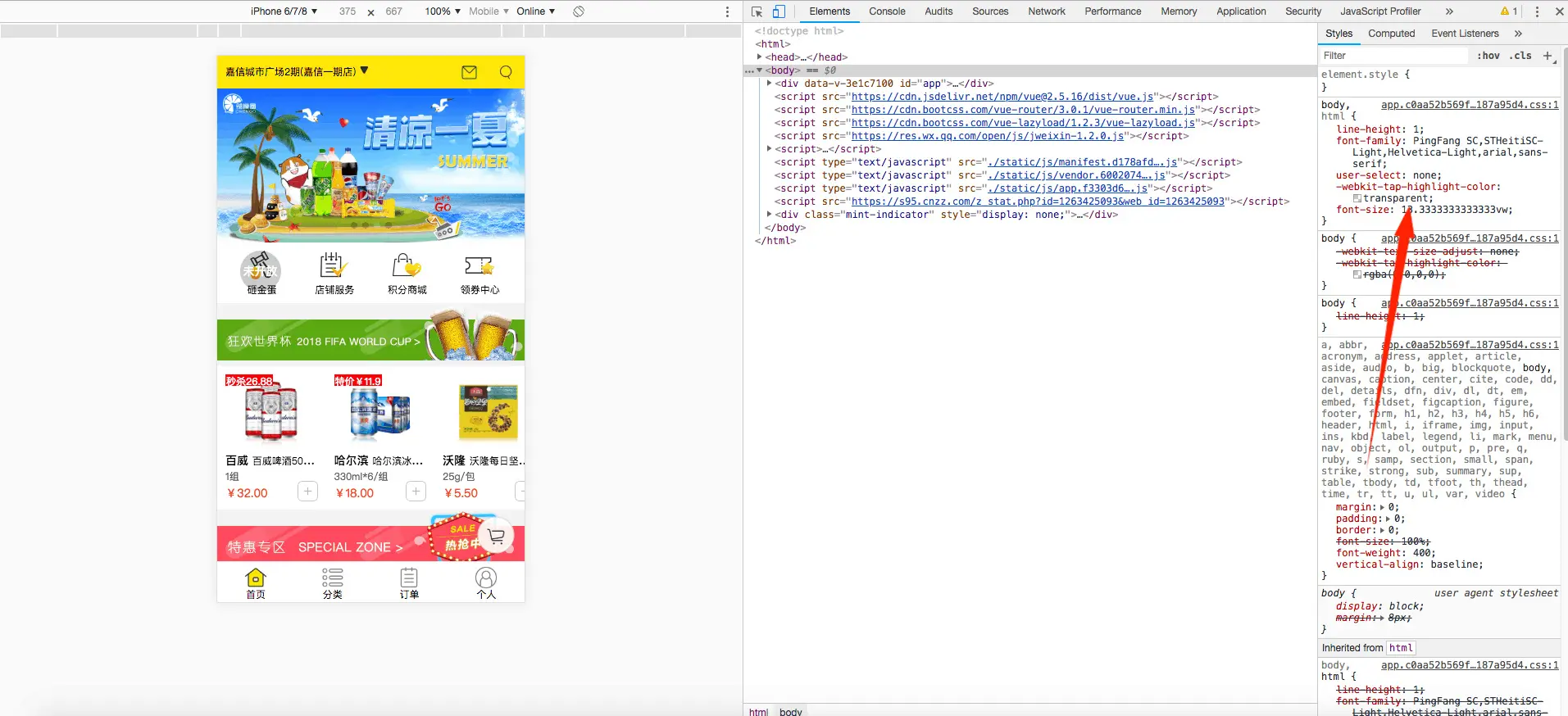Toggle the device toolbar icon
The image size is (1568, 716).
pos(779,11)
